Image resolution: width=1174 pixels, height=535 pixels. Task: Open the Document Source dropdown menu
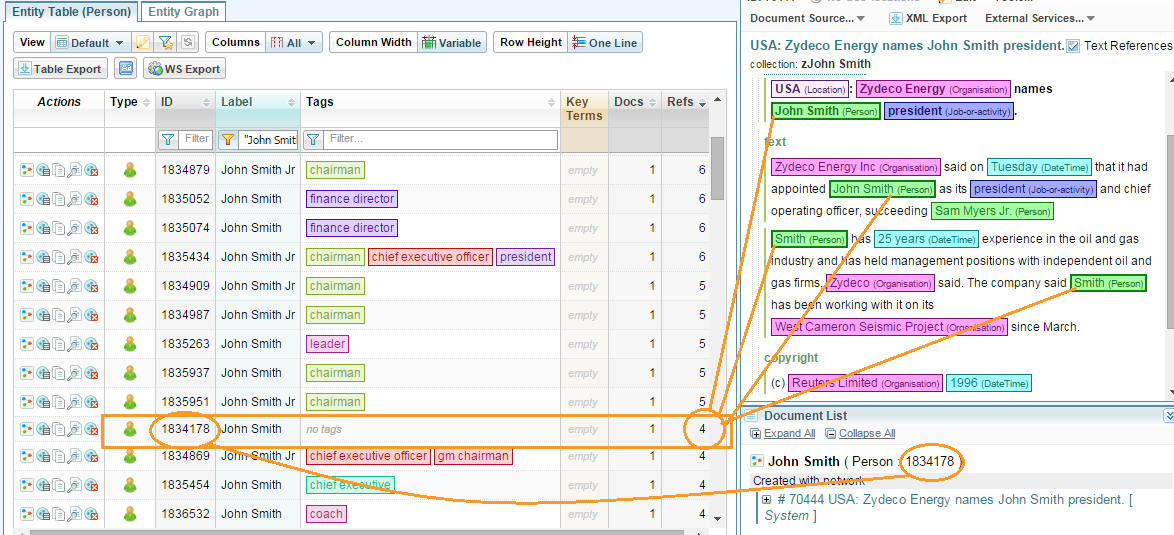click(808, 18)
